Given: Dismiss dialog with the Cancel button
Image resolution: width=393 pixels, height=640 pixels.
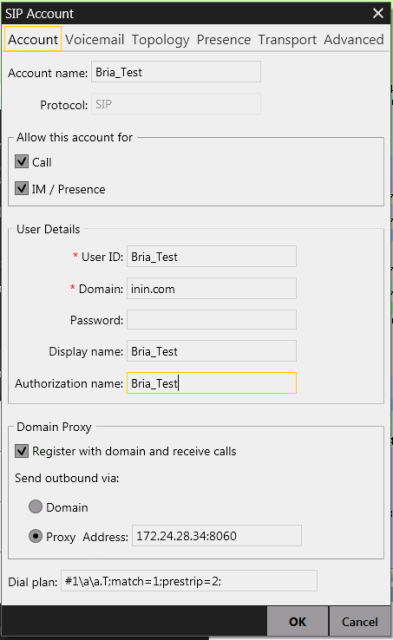Looking at the screenshot, I should click(x=360, y=622).
